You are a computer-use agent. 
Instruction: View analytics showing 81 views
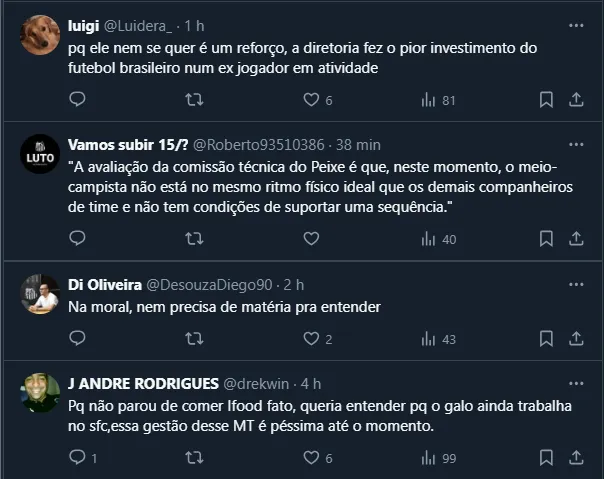(438, 100)
